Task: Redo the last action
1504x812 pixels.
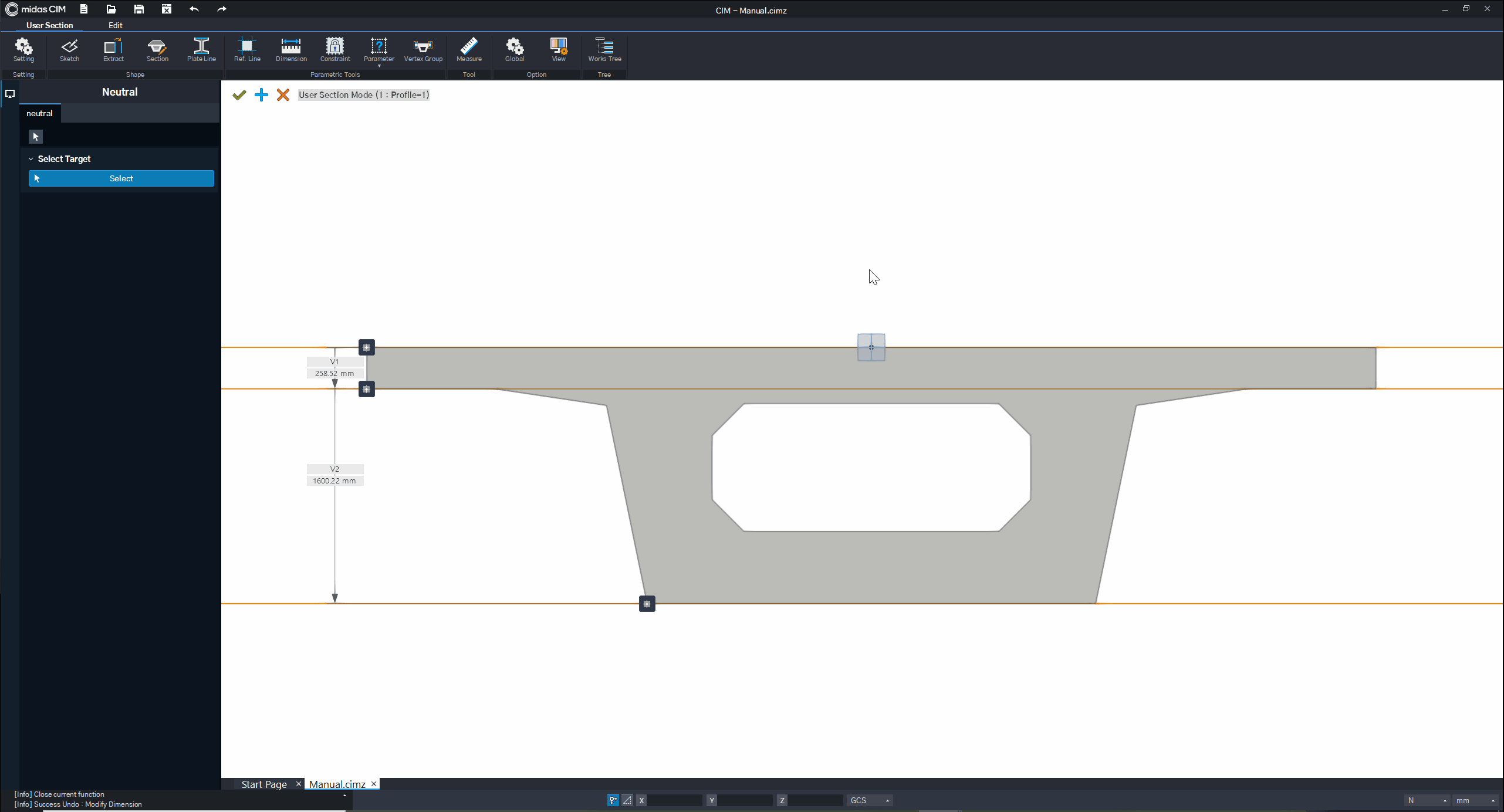Action: tap(221, 9)
